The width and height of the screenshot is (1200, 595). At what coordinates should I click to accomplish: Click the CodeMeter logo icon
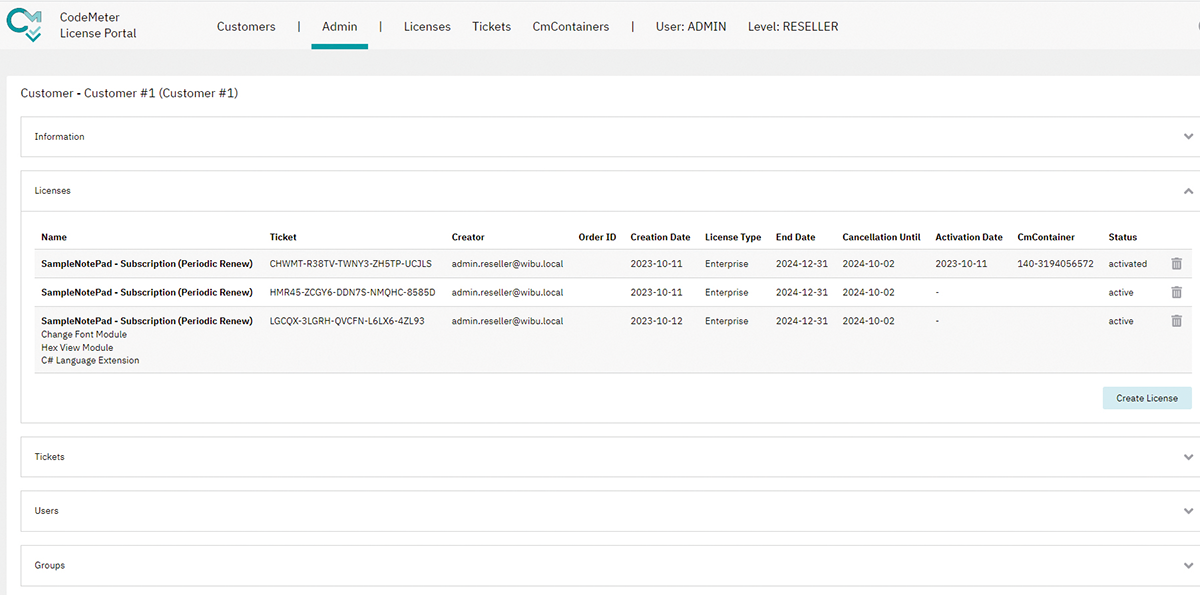[x=25, y=25]
